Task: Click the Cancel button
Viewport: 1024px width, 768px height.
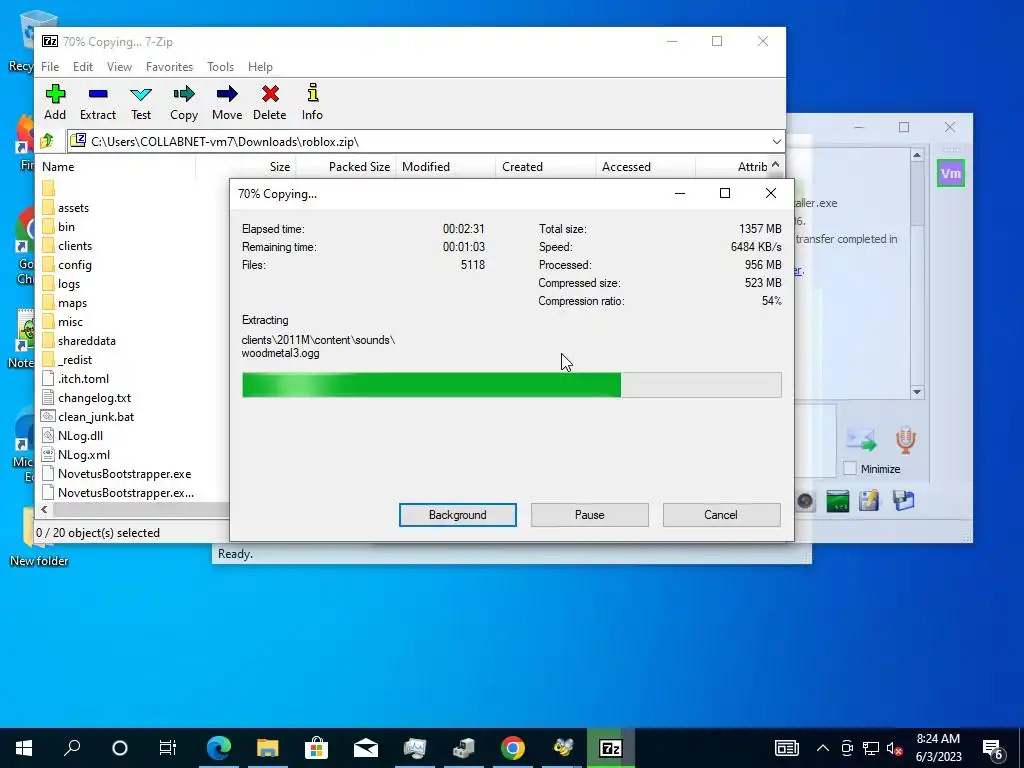Action: click(721, 515)
